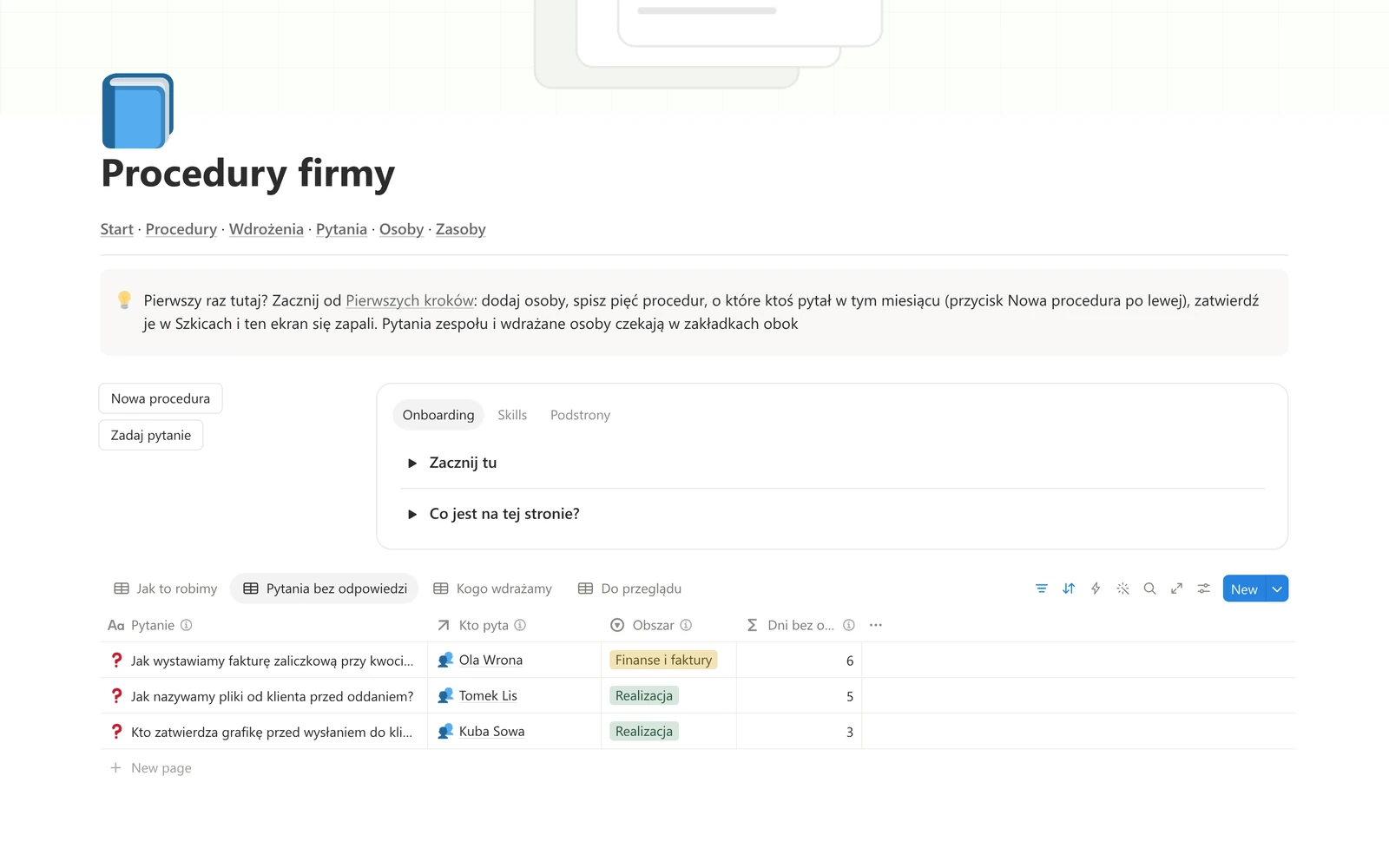Switch to the Podstrony tab
This screenshot has width=1389, height=868.
coord(580,415)
